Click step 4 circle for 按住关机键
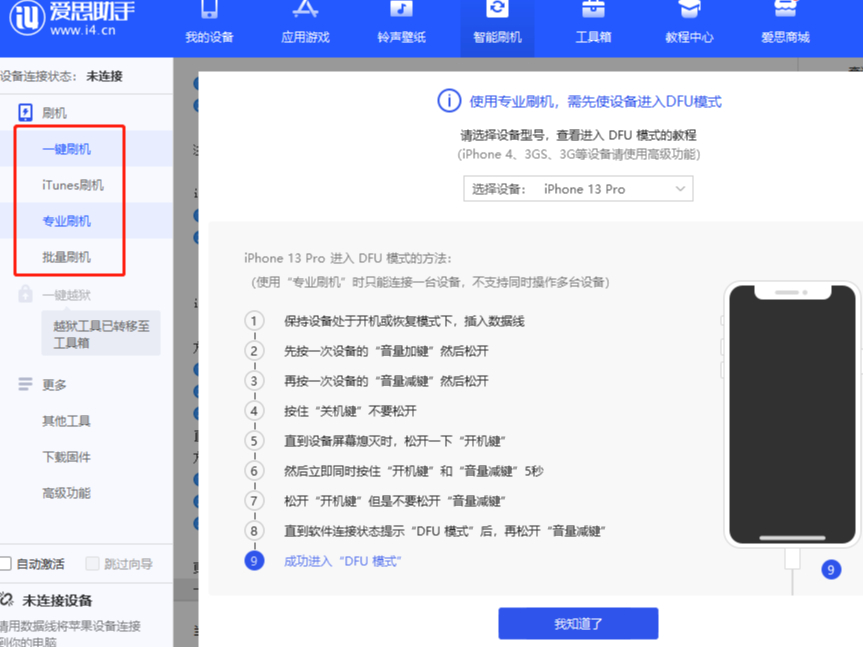Screen dimensions: 863x647 (254, 410)
